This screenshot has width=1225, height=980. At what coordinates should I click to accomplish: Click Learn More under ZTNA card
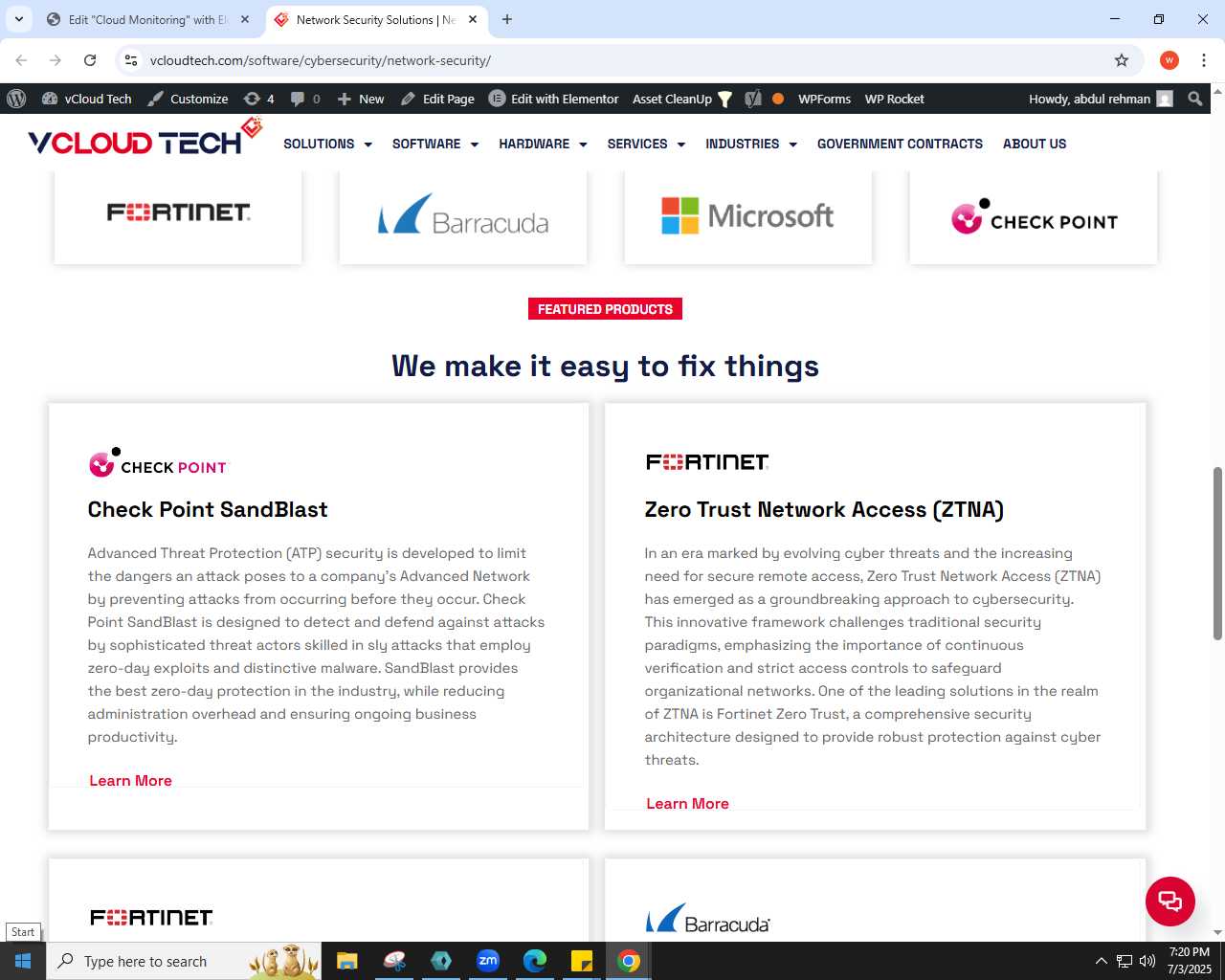[x=687, y=804]
